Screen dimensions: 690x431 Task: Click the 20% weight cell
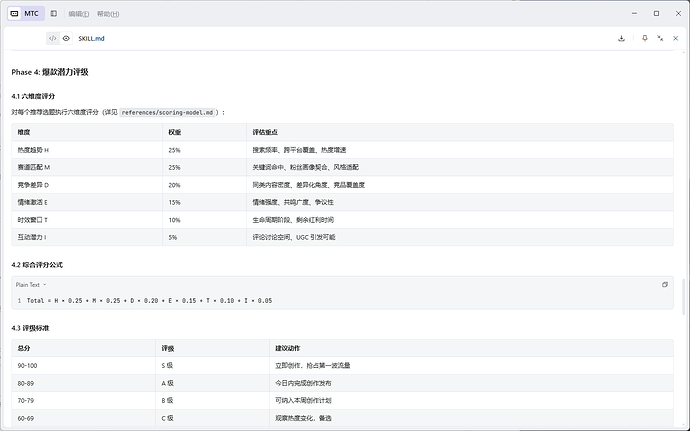tap(205, 185)
